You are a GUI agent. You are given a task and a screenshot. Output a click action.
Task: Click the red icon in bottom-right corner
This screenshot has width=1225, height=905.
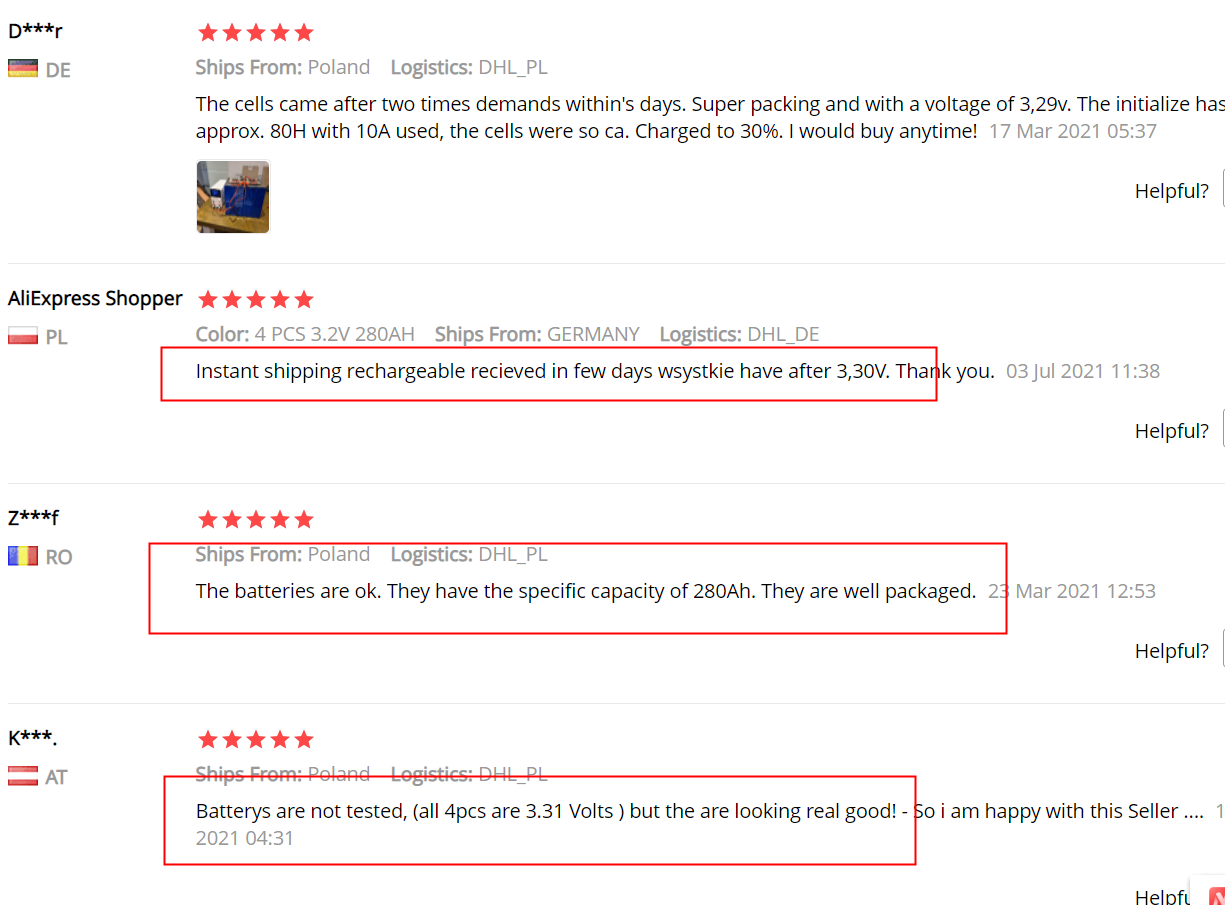[1216, 896]
